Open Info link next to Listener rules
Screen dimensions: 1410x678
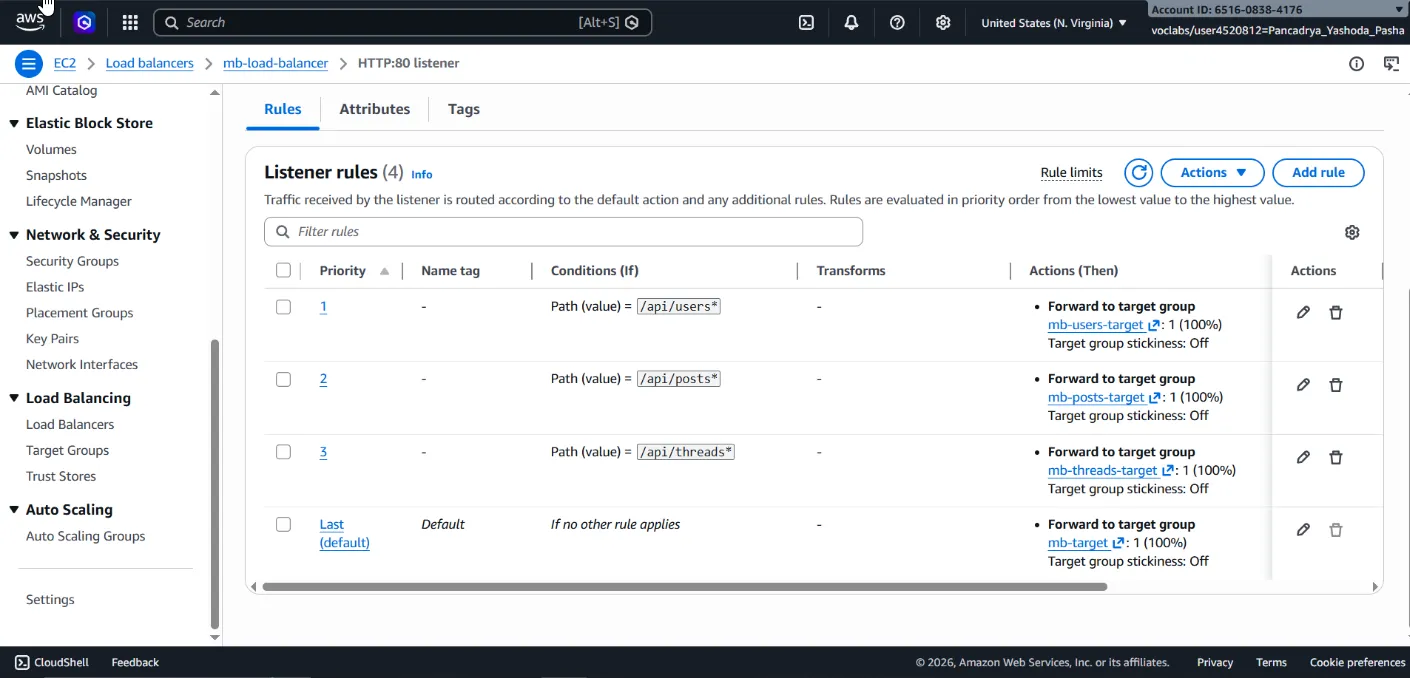pyautogui.click(x=422, y=174)
